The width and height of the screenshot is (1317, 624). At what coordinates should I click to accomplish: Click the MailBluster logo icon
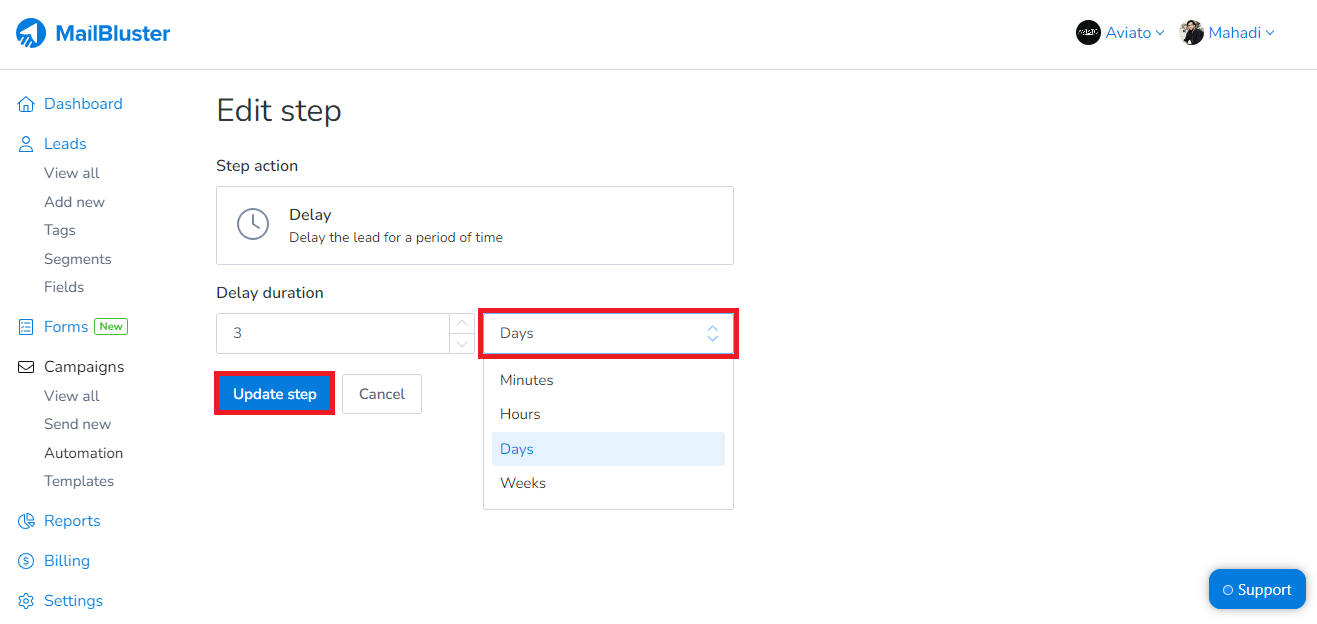(x=31, y=32)
